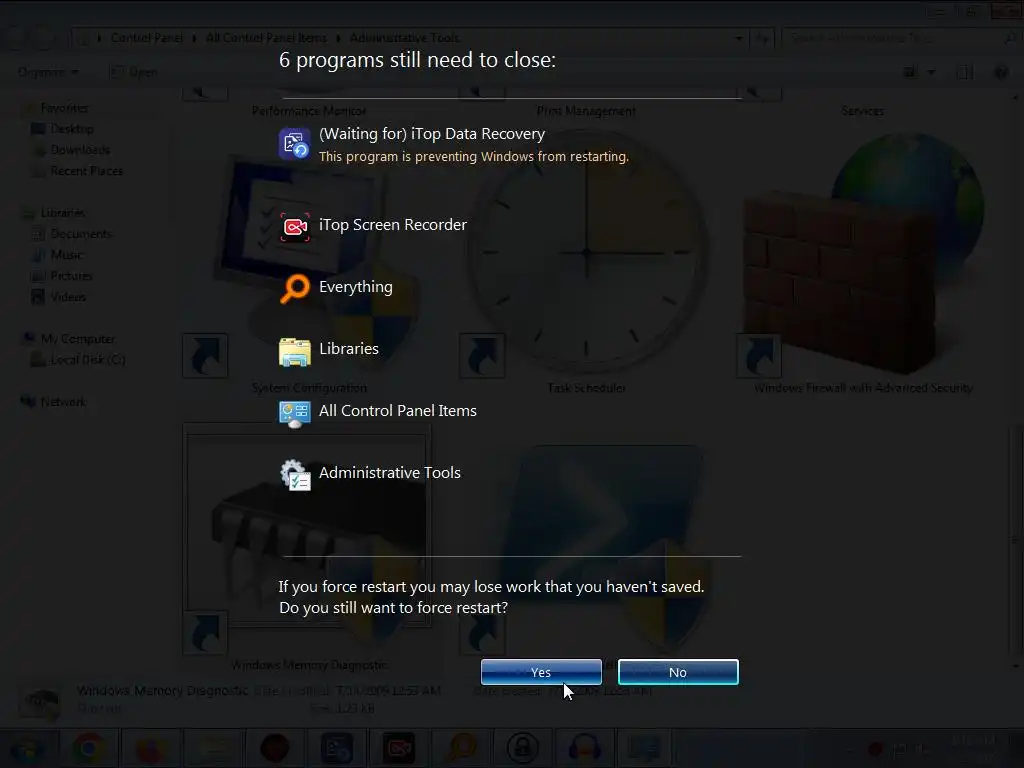Select "Libraries" entry in program list
1024x768 pixels.
pyautogui.click(x=349, y=349)
